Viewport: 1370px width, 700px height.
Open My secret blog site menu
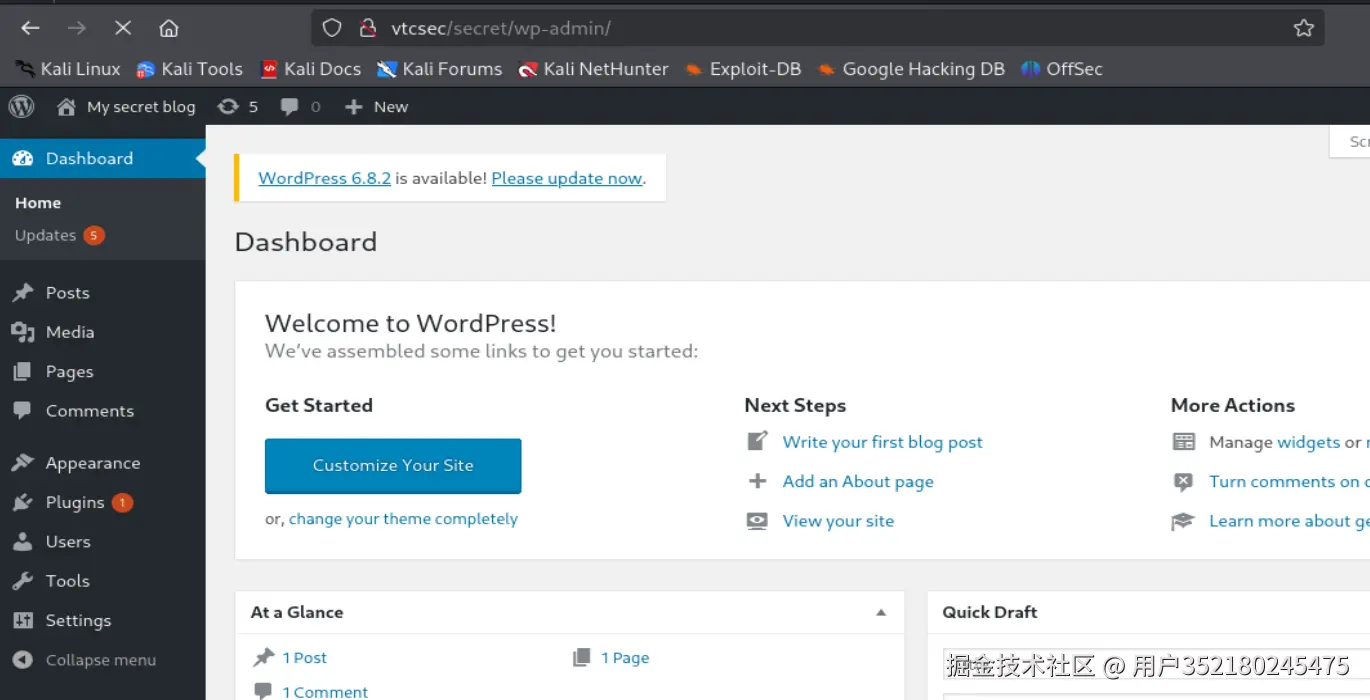pyautogui.click(x=126, y=107)
